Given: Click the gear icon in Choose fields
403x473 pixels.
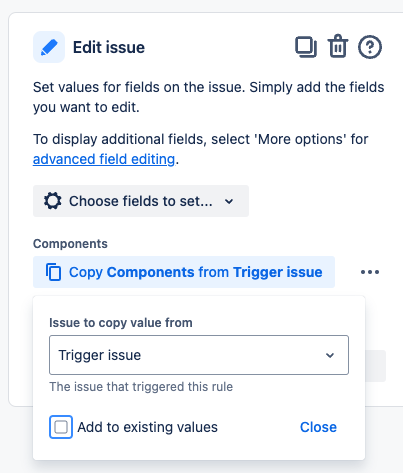Looking at the screenshot, I should (x=53, y=201).
